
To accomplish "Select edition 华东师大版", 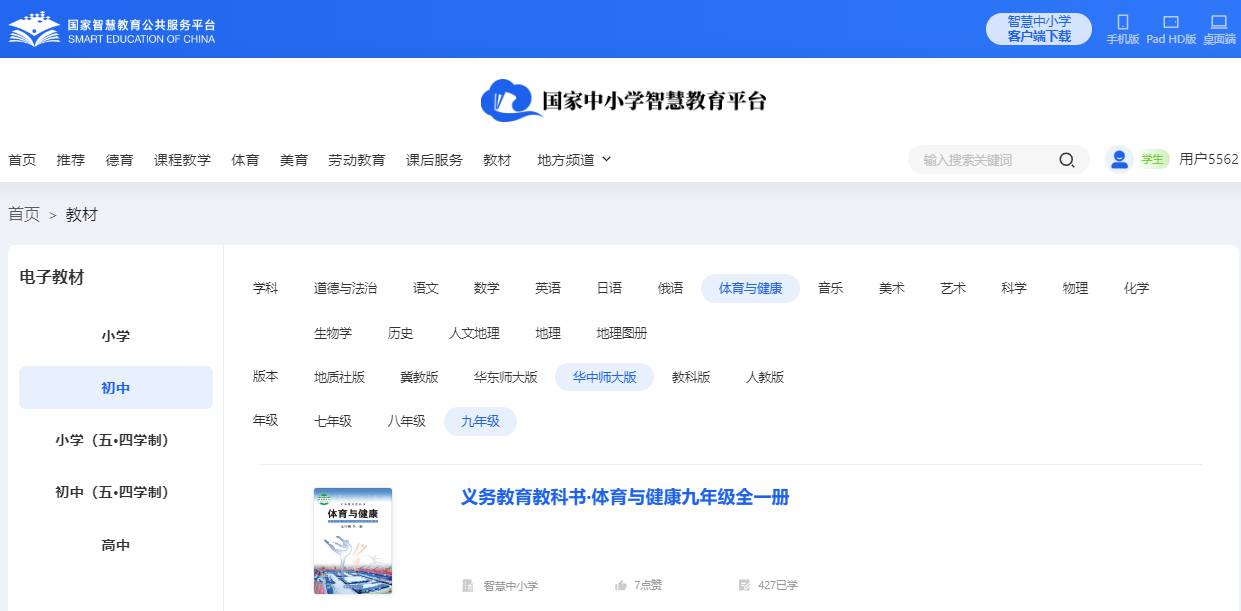I will pos(506,377).
